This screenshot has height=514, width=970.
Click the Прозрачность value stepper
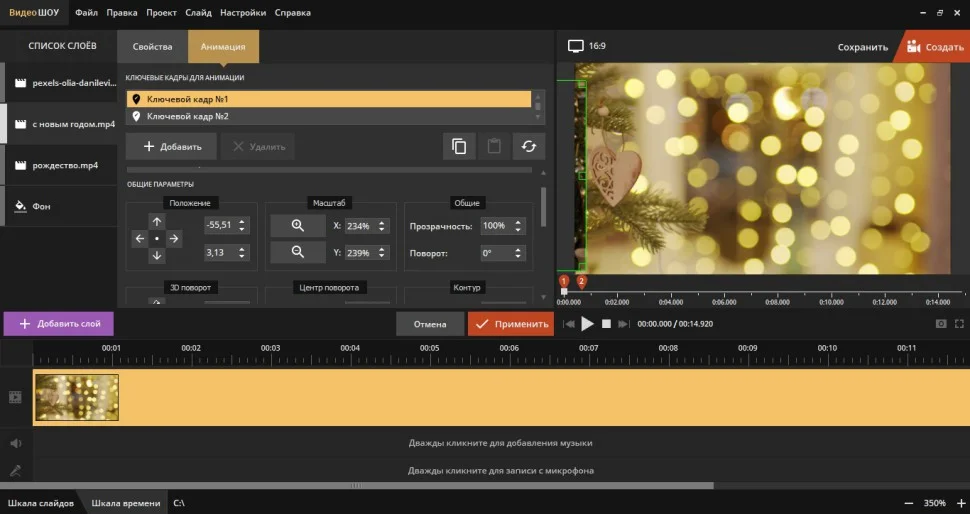pyautogui.click(x=520, y=226)
